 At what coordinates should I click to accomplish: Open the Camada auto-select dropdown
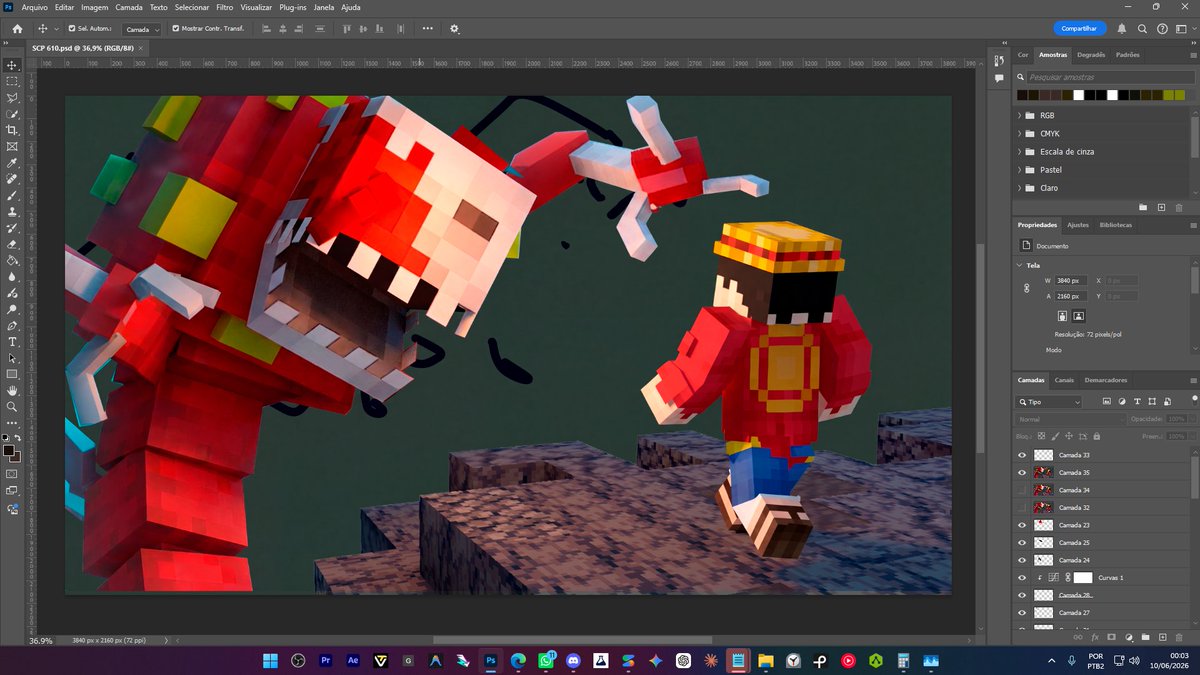(x=141, y=29)
